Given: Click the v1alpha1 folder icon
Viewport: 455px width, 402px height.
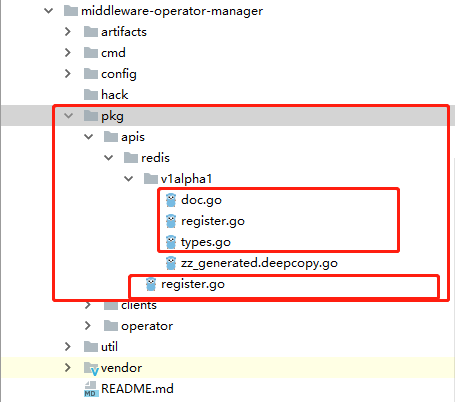Looking at the screenshot, I should [x=151, y=179].
